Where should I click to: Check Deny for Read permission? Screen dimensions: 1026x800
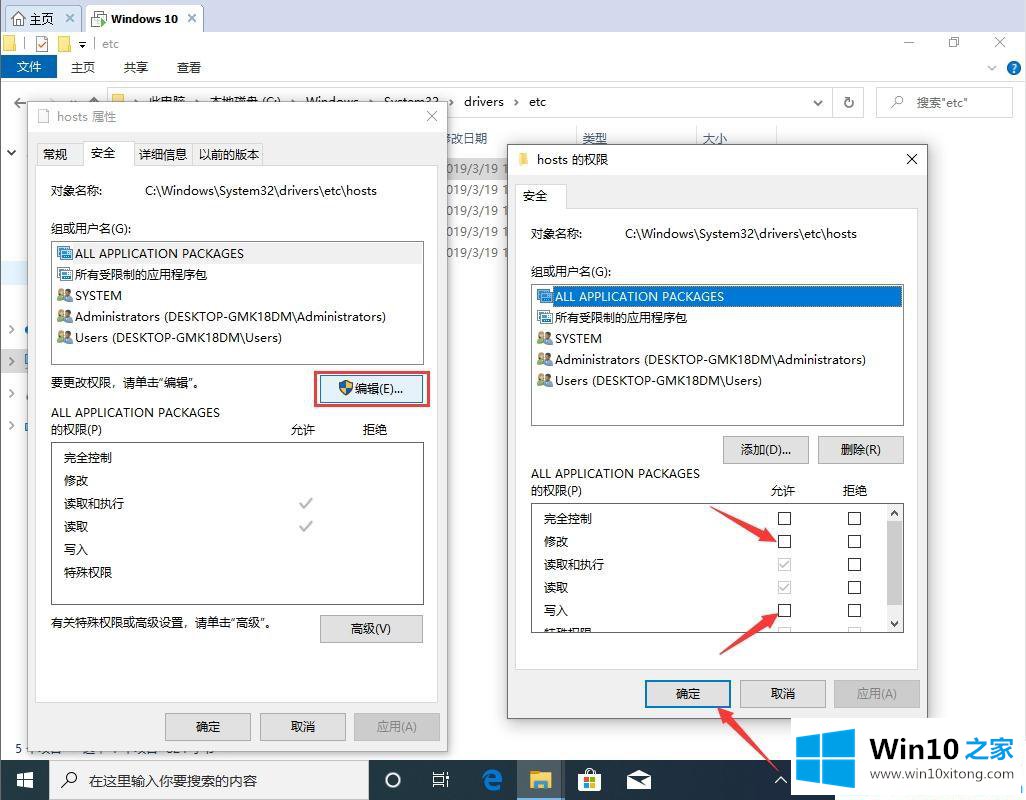[854, 587]
